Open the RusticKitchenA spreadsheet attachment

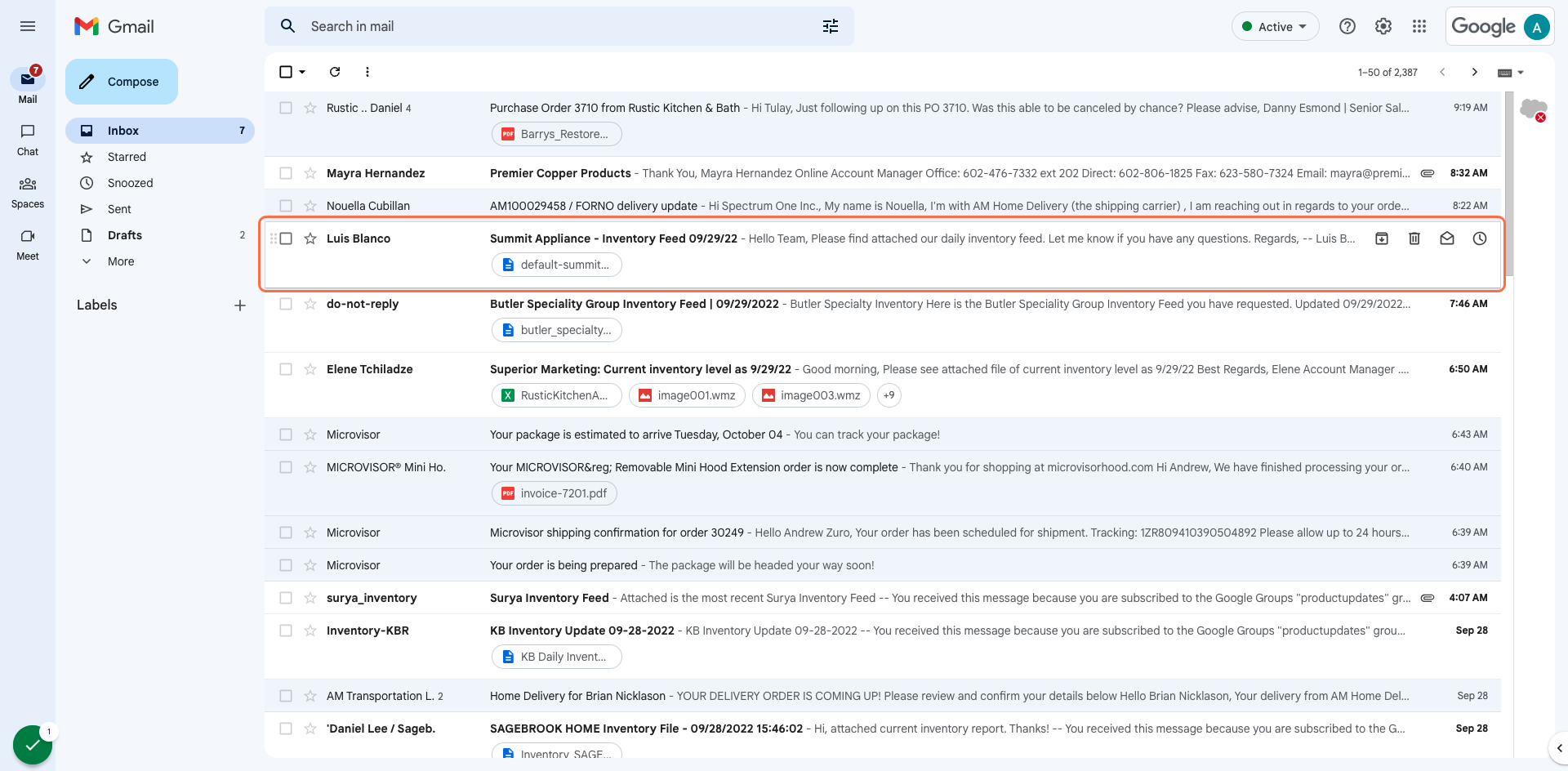tap(557, 395)
